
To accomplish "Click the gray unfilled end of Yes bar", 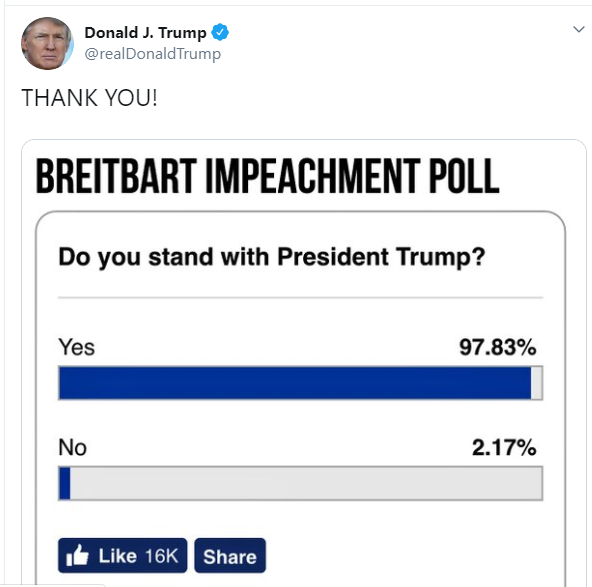I will (x=537, y=383).
